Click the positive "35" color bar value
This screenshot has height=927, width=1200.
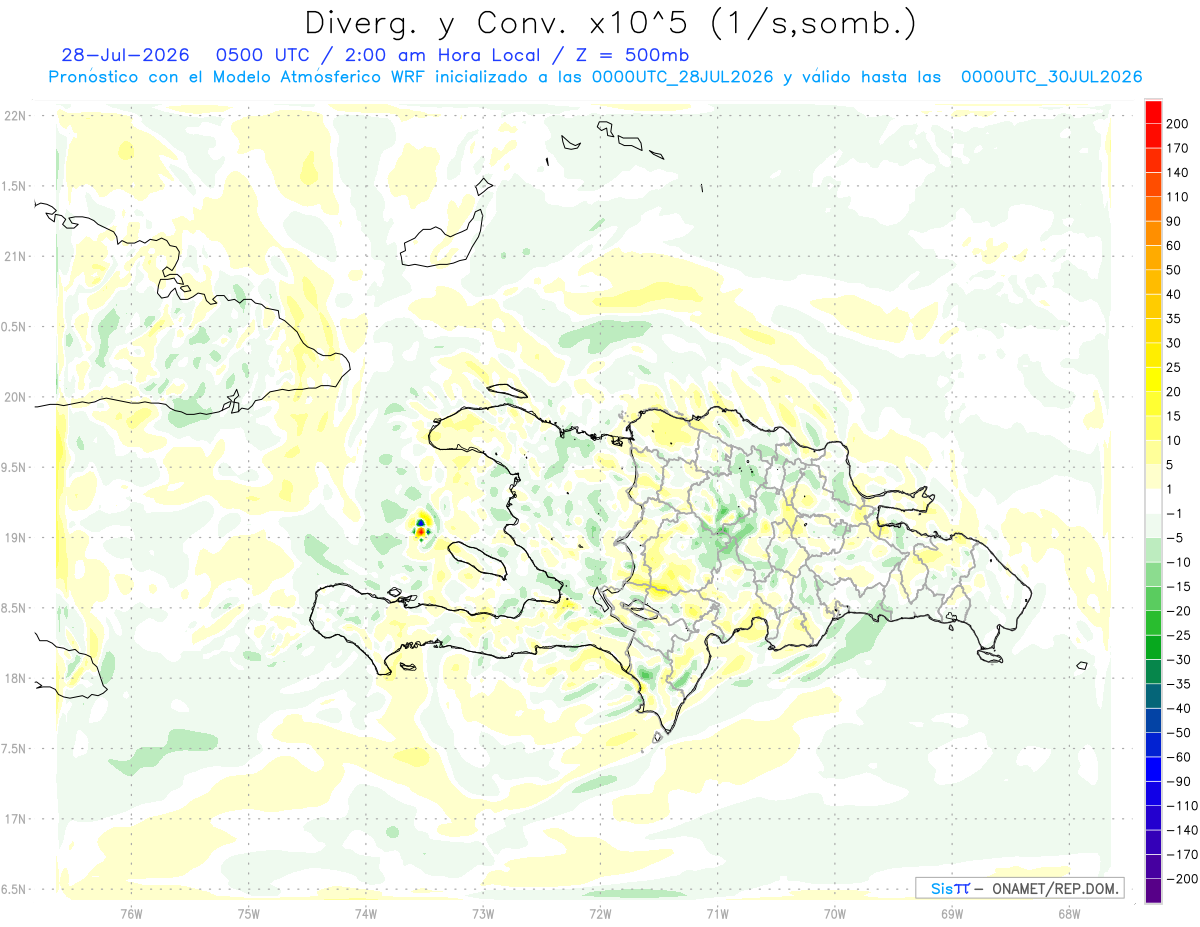pos(1174,319)
